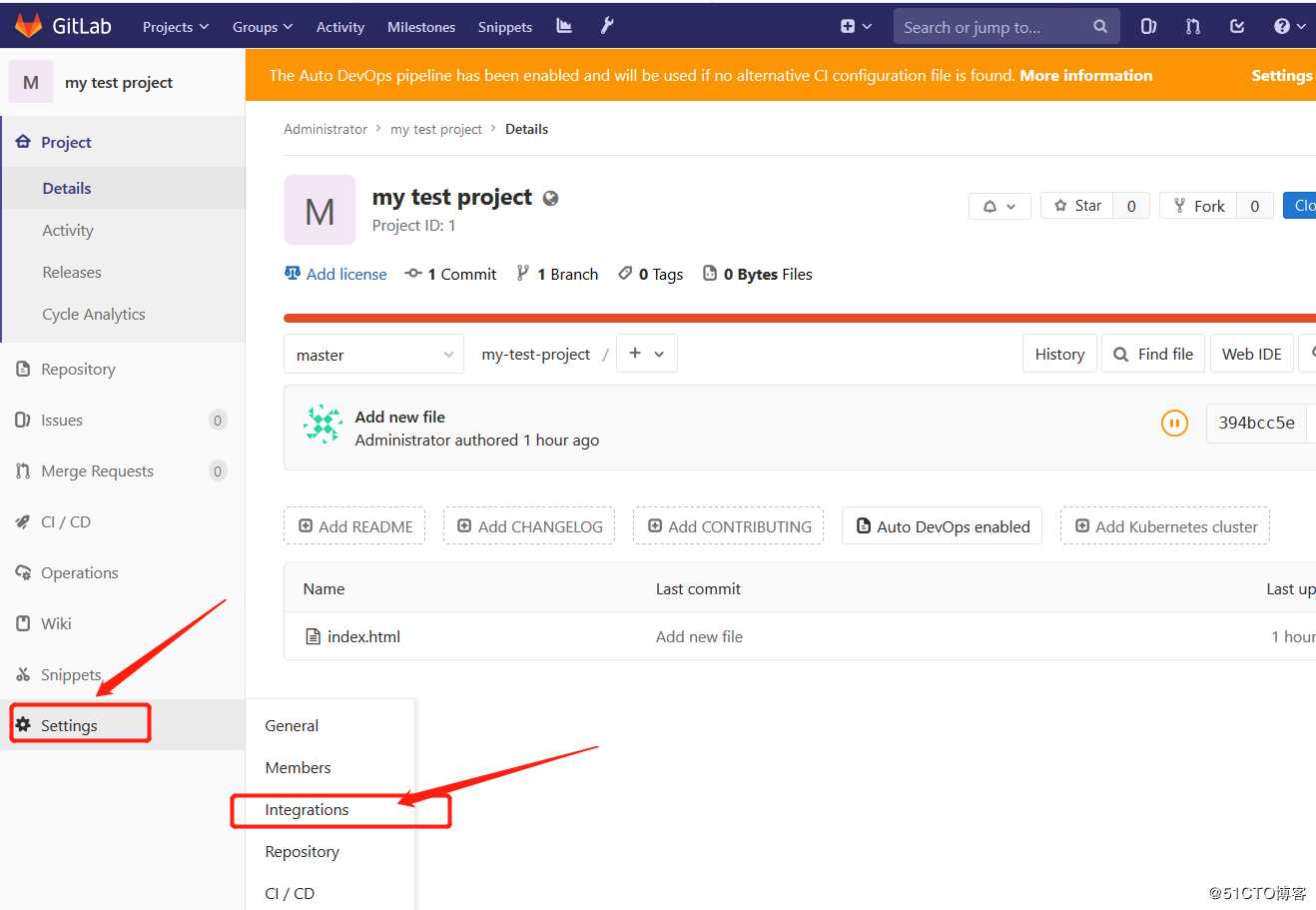The image size is (1316, 910).
Task: Open the issues icon in top bar
Action: (1148, 27)
